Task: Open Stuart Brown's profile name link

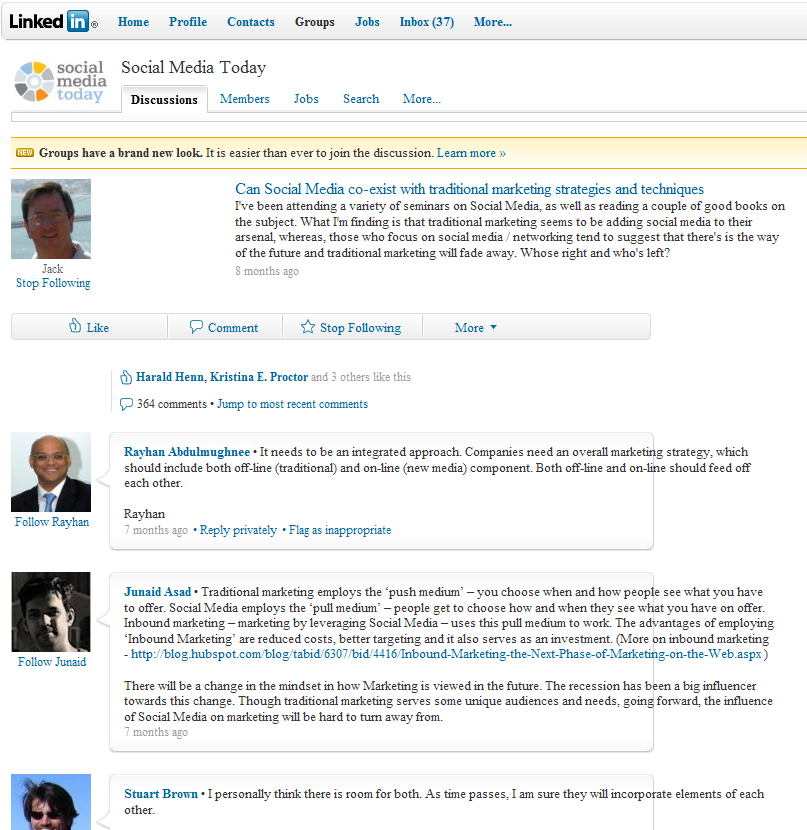Action: (x=161, y=794)
